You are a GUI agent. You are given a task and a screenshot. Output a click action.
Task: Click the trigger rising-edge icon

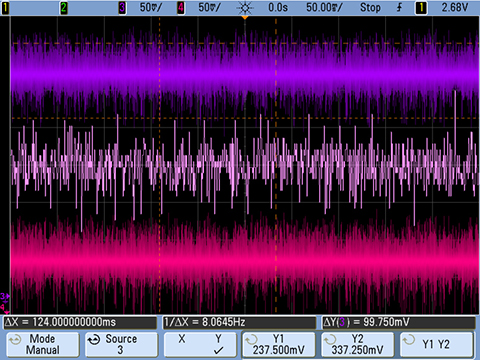(399, 7)
